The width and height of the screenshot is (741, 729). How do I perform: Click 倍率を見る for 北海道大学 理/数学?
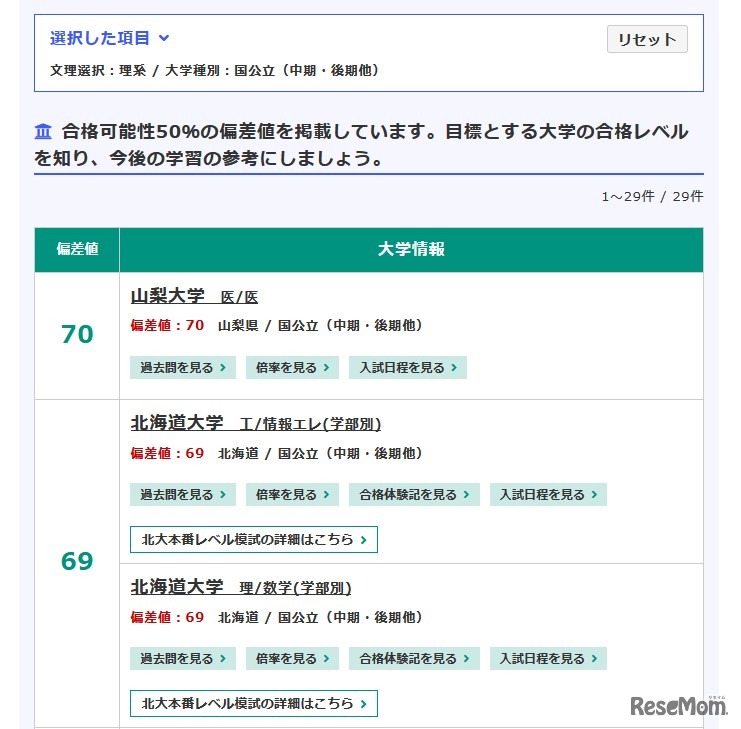click(x=292, y=659)
